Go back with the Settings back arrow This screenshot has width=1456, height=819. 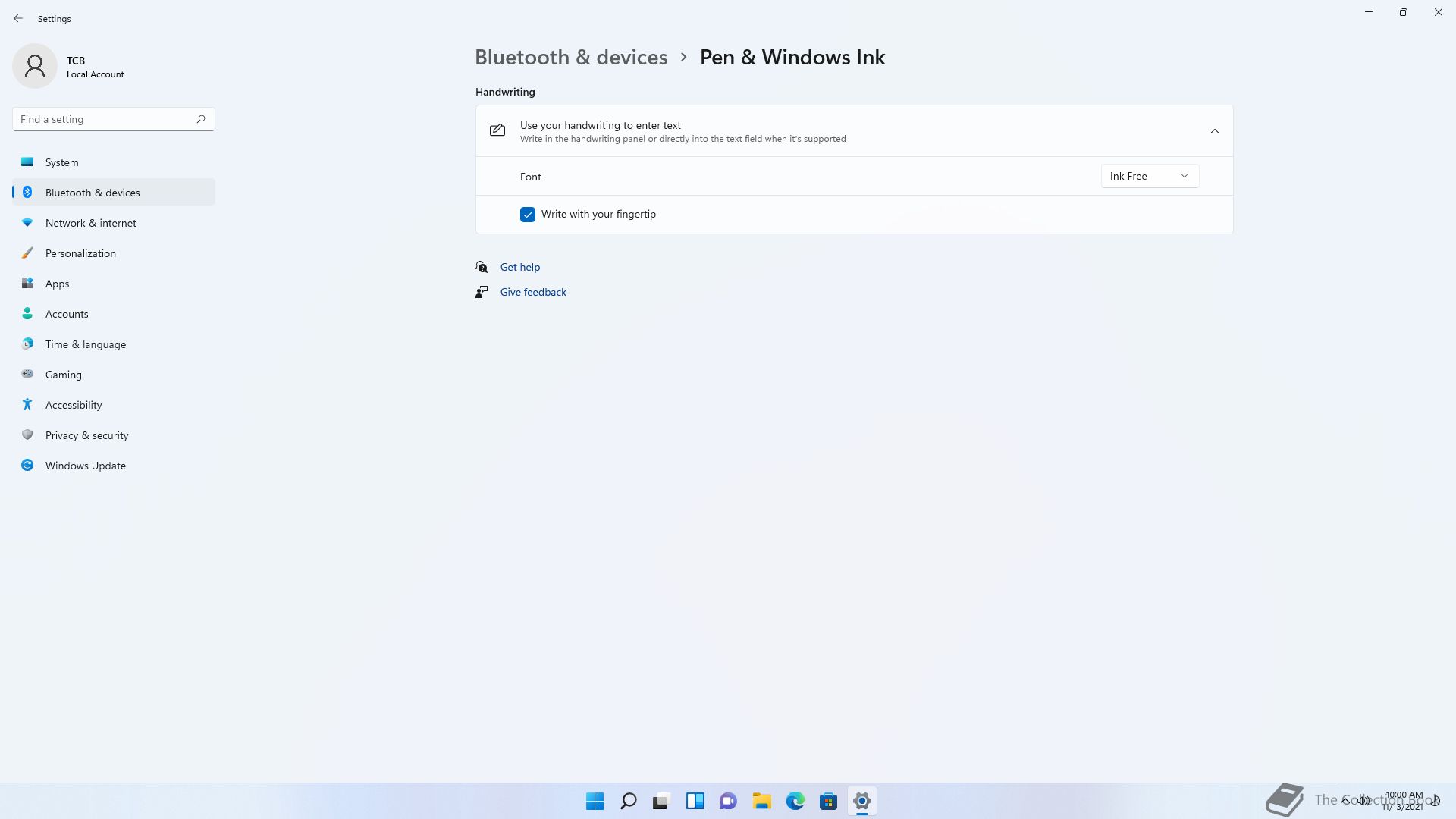click(18, 18)
